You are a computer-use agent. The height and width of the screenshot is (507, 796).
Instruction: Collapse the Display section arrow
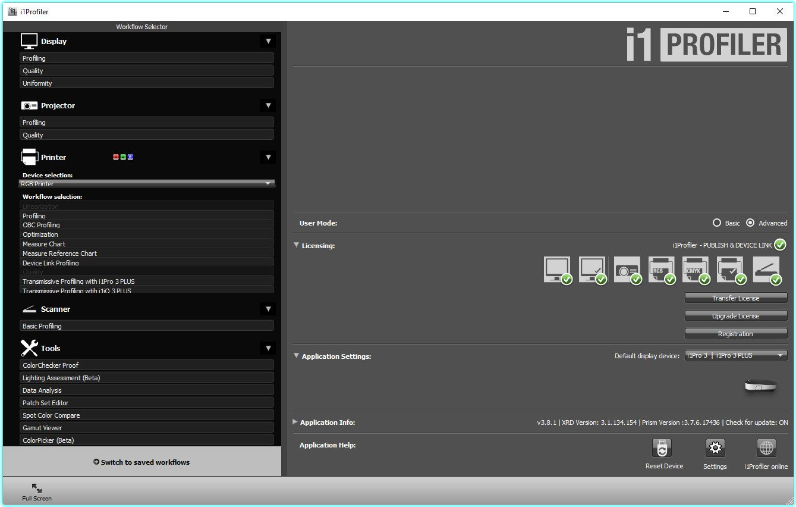(268, 41)
